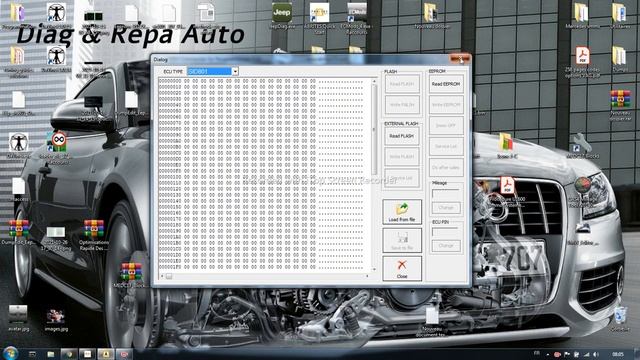The width and height of the screenshot is (640, 360).
Task: Click the volume icon in system tray
Action: coord(596,354)
